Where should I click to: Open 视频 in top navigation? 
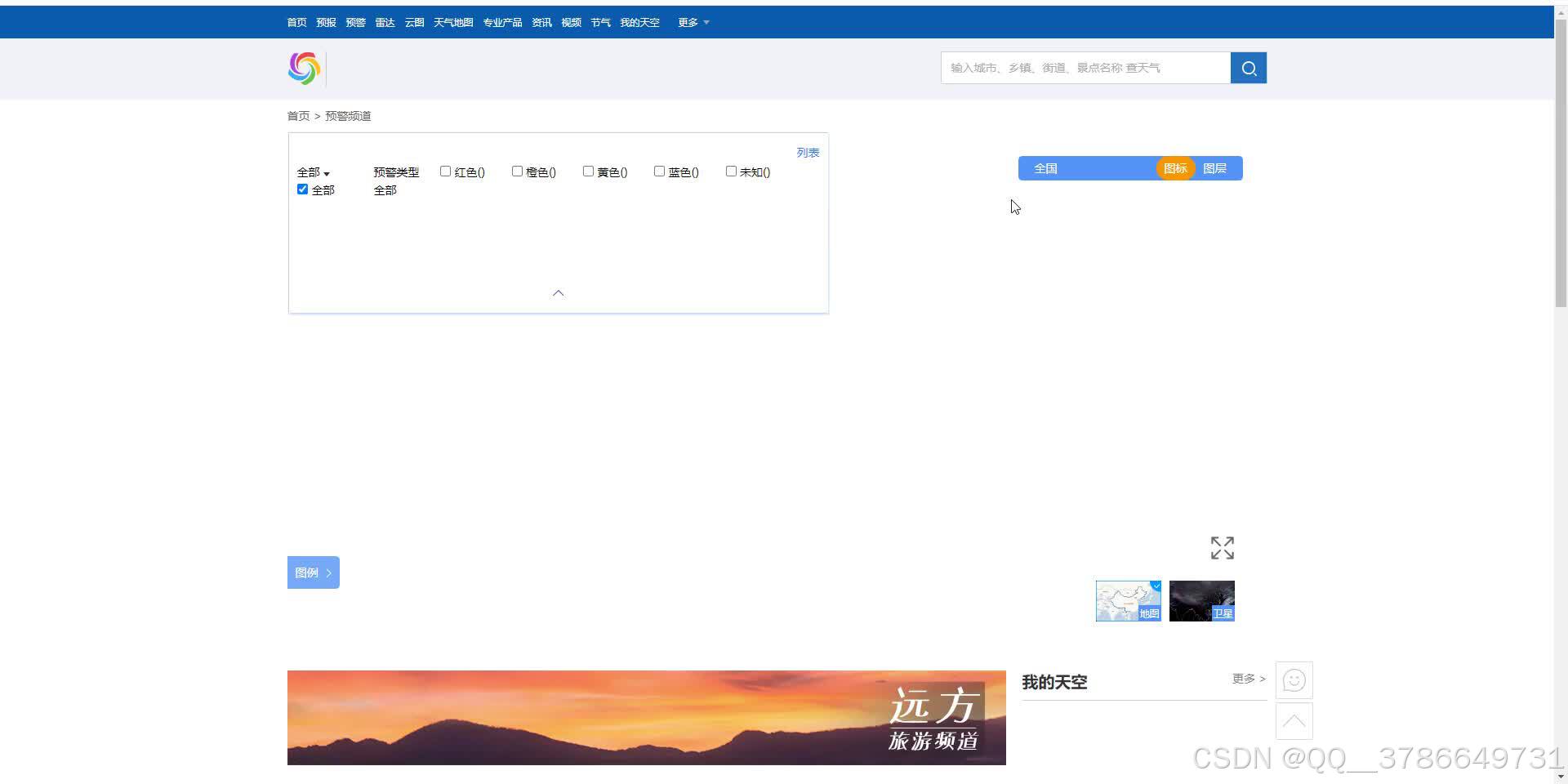tap(571, 22)
